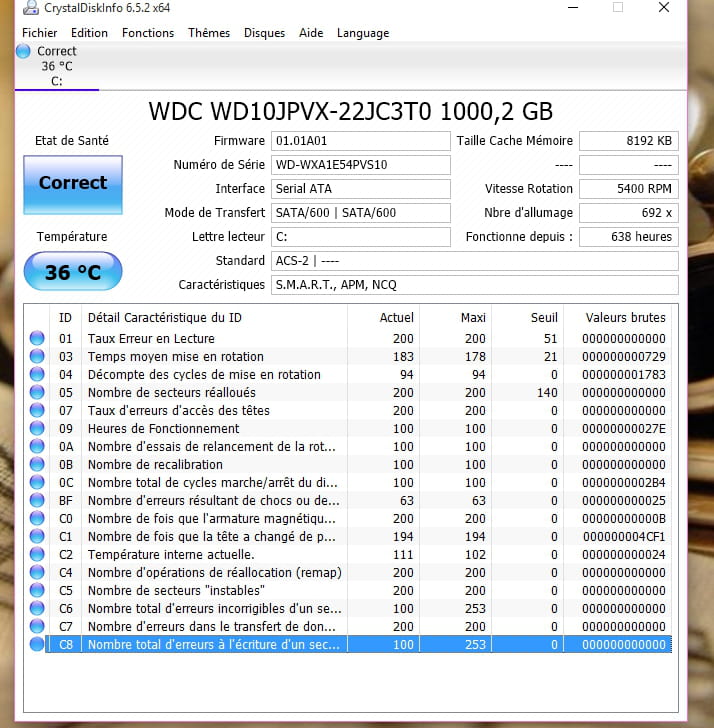Click the Vitesse Rotation 5400 RPM field
This screenshot has width=714, height=728.
point(628,189)
